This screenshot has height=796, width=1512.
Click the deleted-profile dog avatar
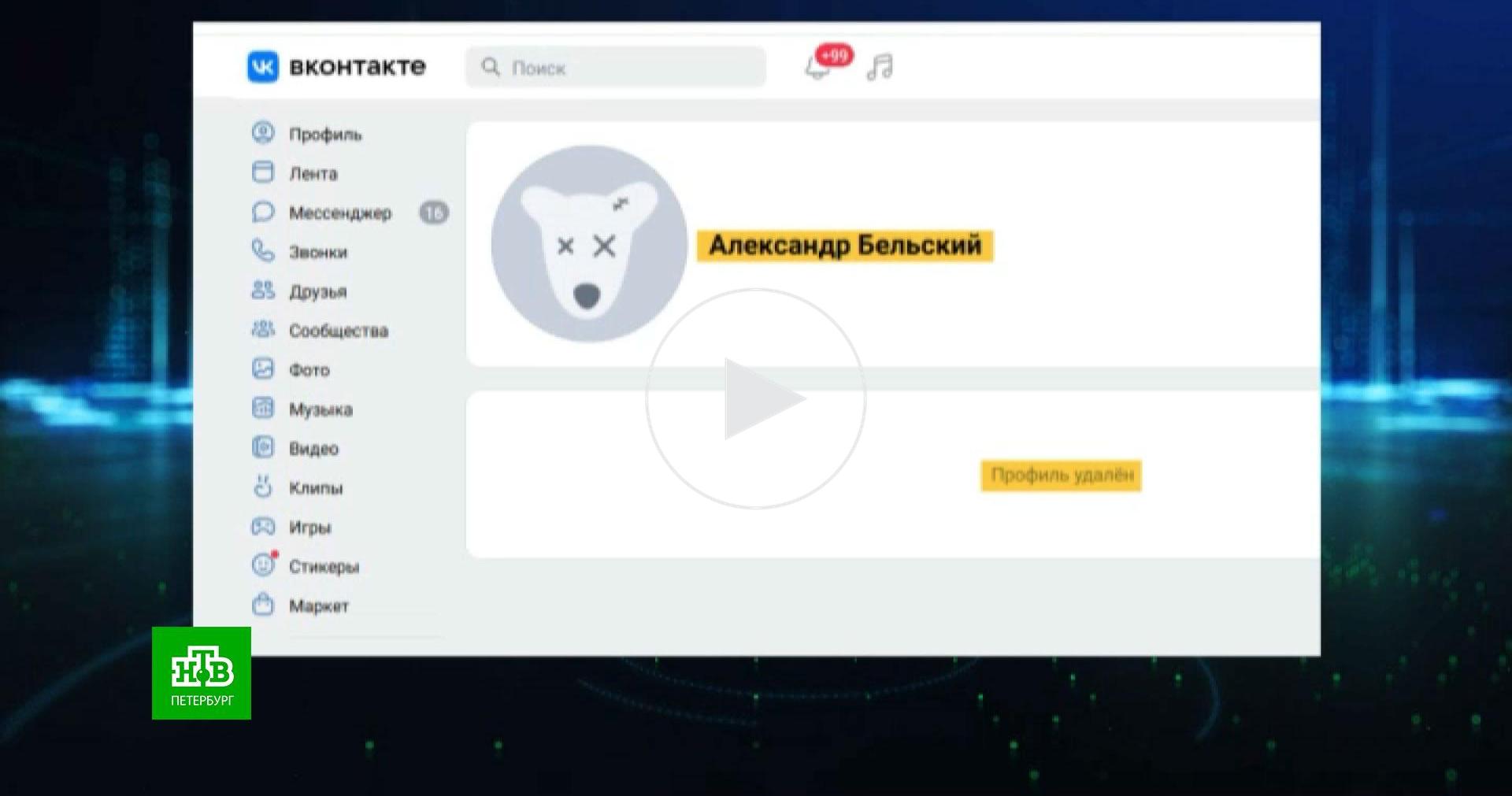click(x=589, y=243)
